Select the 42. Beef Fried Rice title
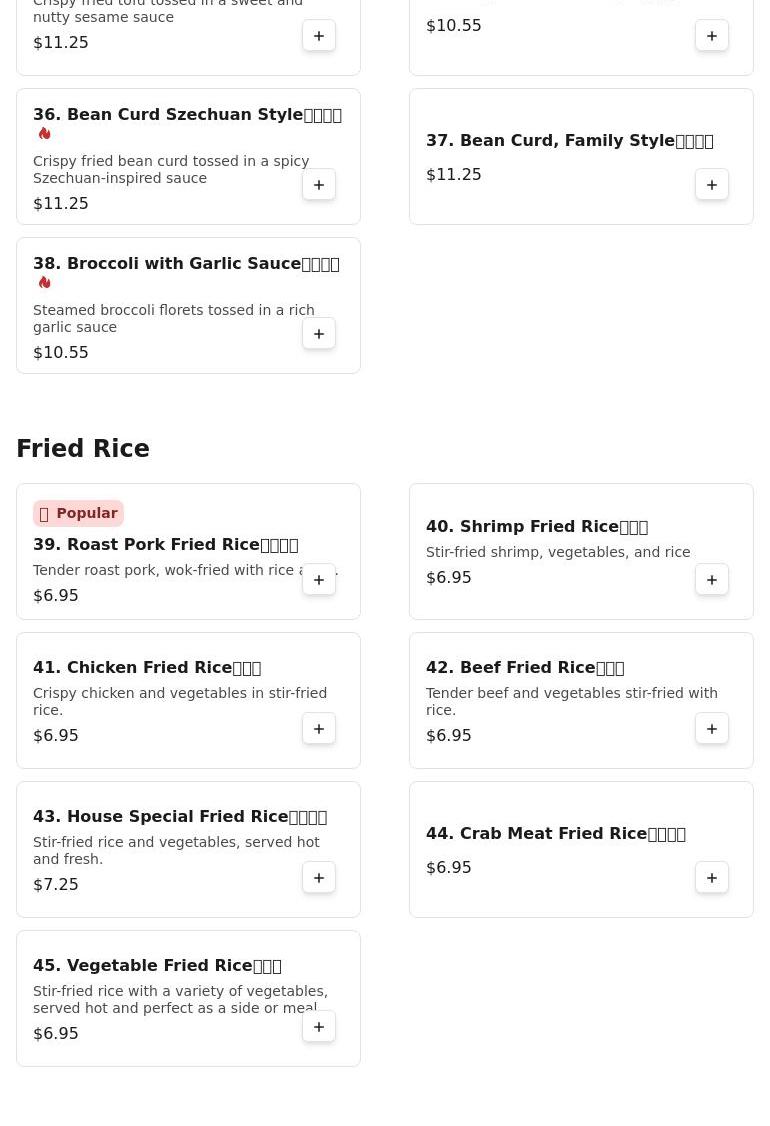Viewport: 770px width, 1126px height. point(524,668)
